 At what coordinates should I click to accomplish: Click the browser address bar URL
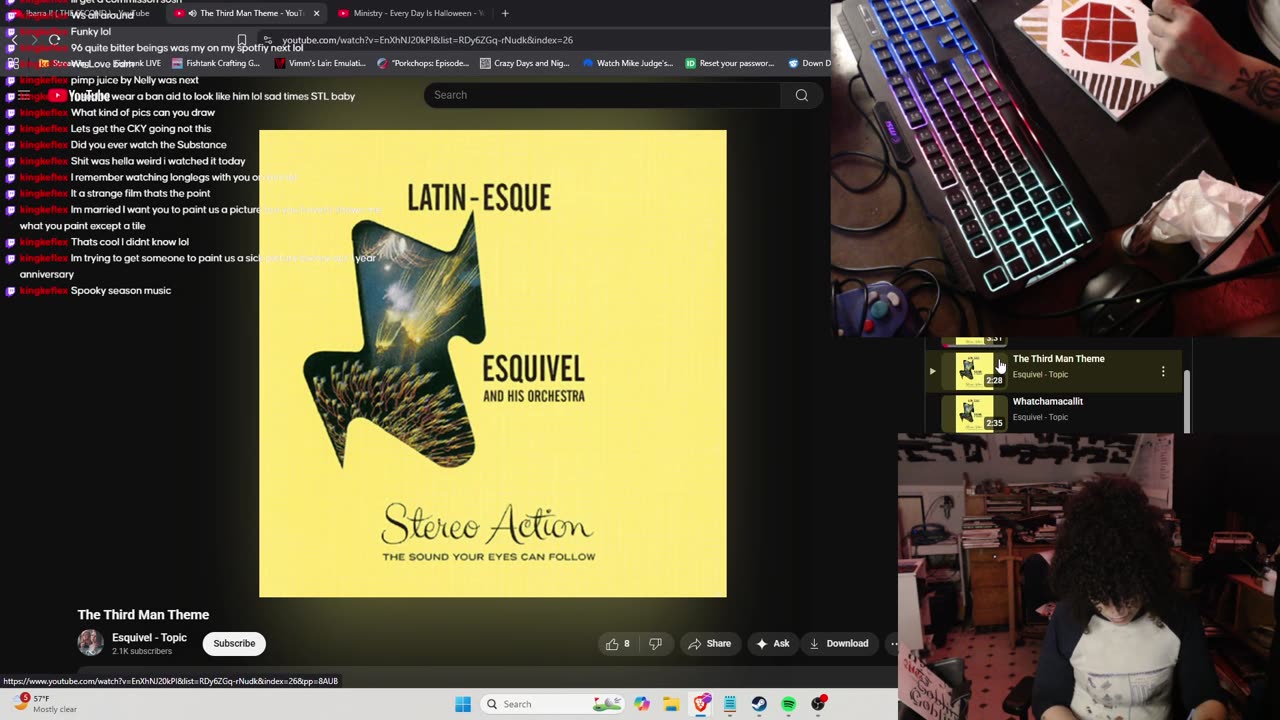[x=427, y=40]
